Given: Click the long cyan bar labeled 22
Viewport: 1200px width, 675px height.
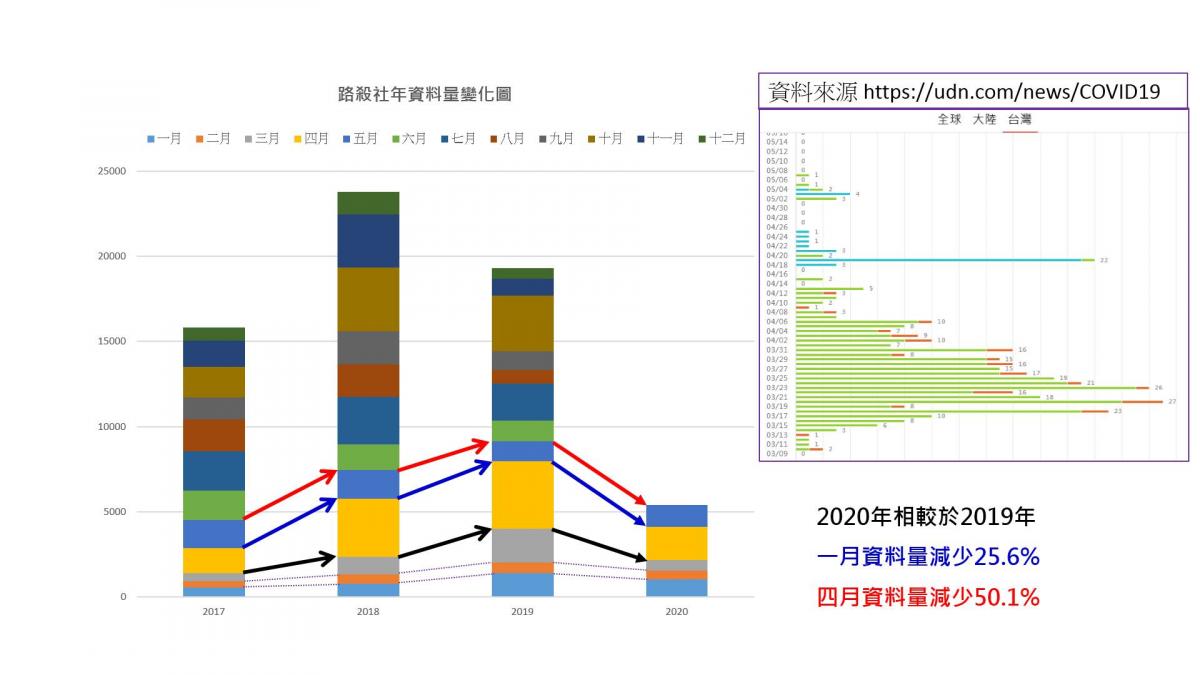Looking at the screenshot, I should (938, 260).
